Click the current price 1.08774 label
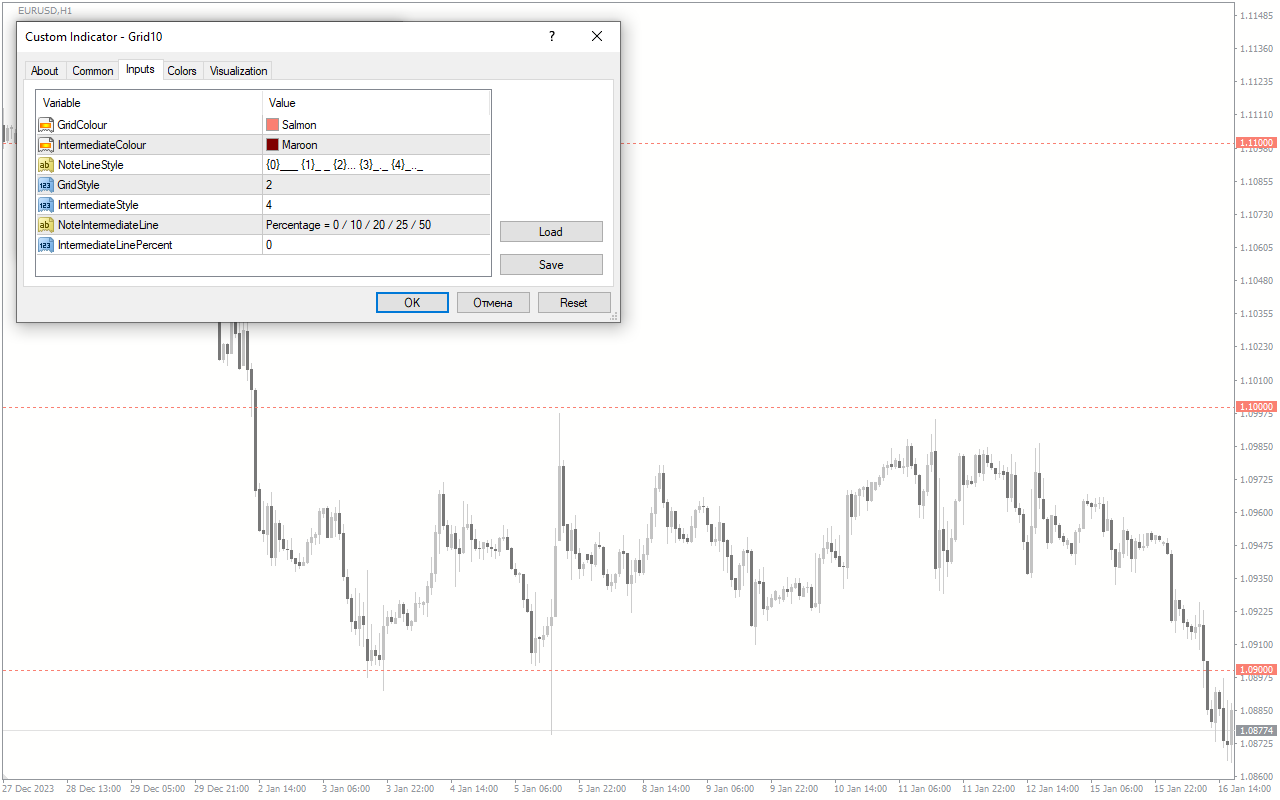Viewport: 1280px width, 800px height. [1256, 731]
